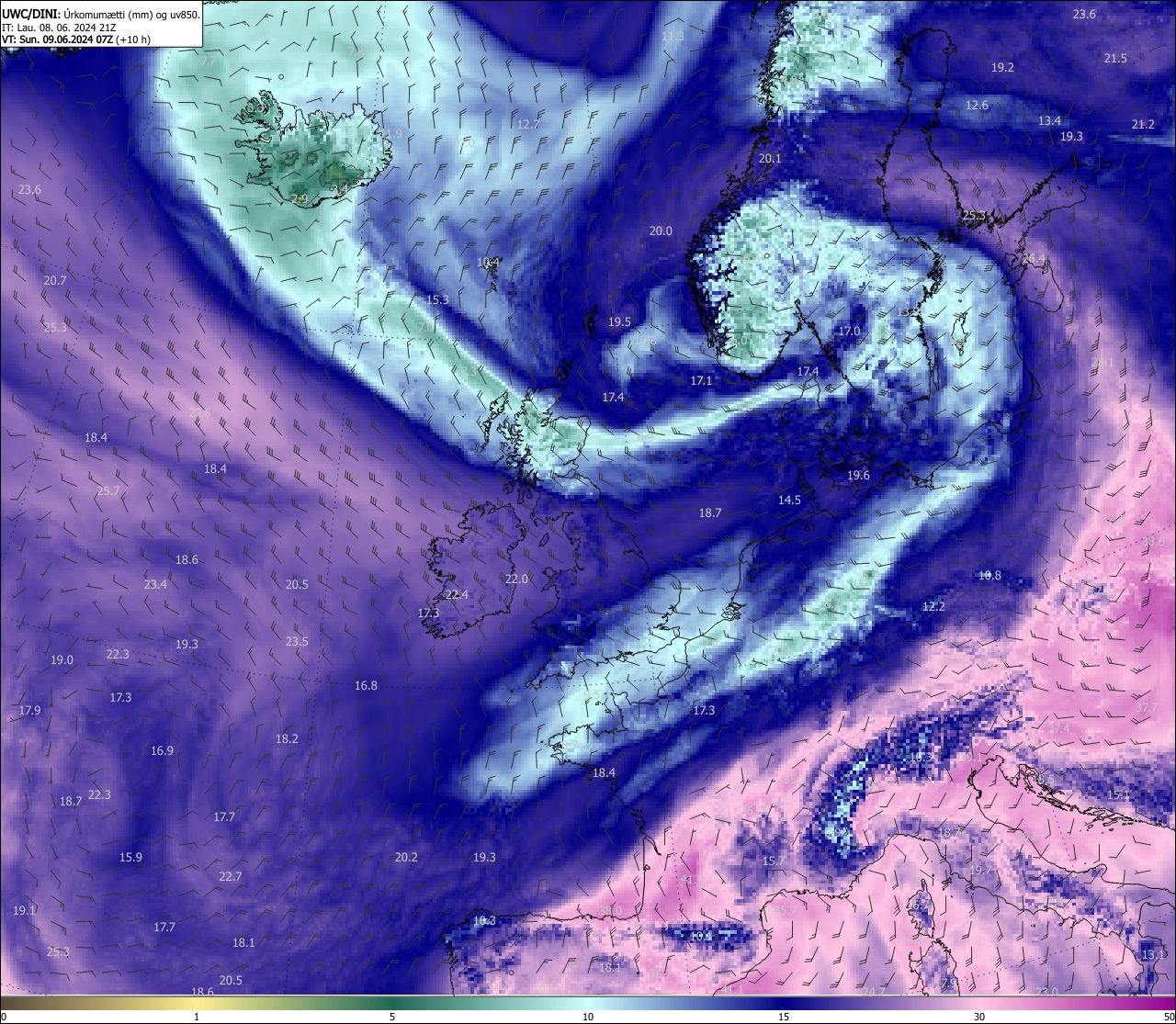Image resolution: width=1176 pixels, height=1024 pixels.
Task: Click the 10.4 value near the Faroe Islands
Action: tap(489, 262)
